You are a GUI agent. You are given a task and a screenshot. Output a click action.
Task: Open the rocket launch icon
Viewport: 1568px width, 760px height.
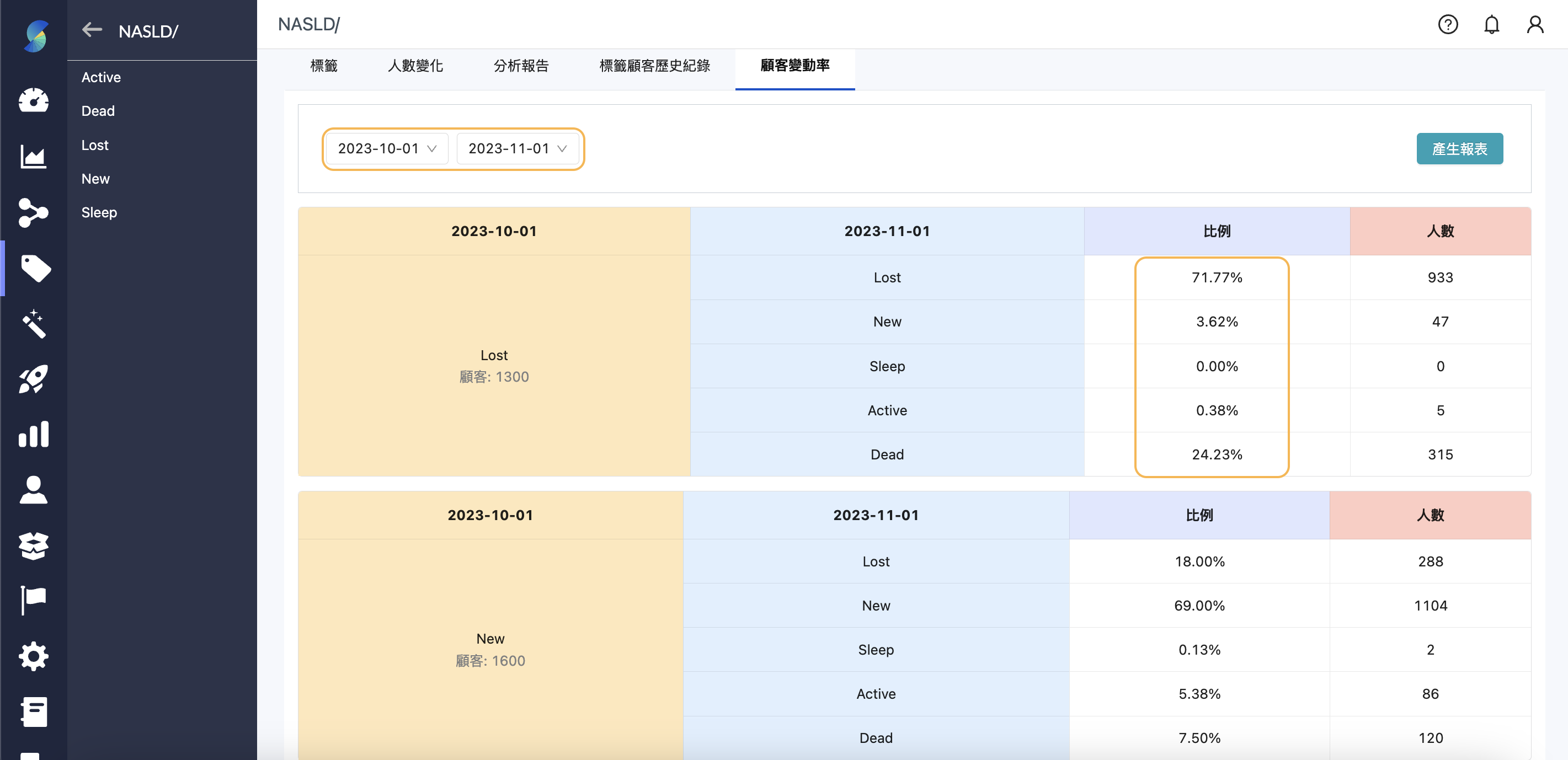click(x=34, y=379)
